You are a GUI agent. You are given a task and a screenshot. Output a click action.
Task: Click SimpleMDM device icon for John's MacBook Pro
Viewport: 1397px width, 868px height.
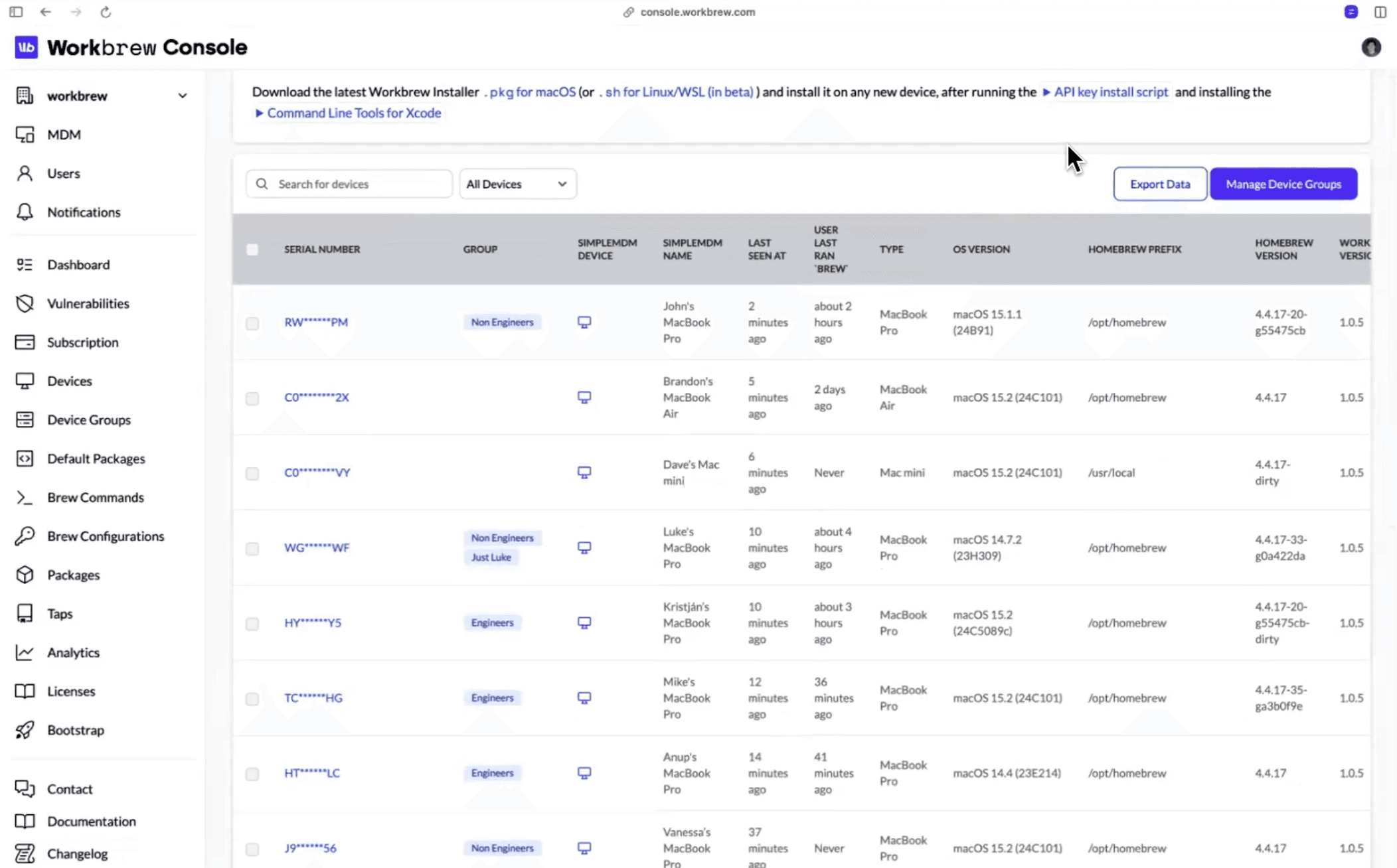click(x=584, y=323)
